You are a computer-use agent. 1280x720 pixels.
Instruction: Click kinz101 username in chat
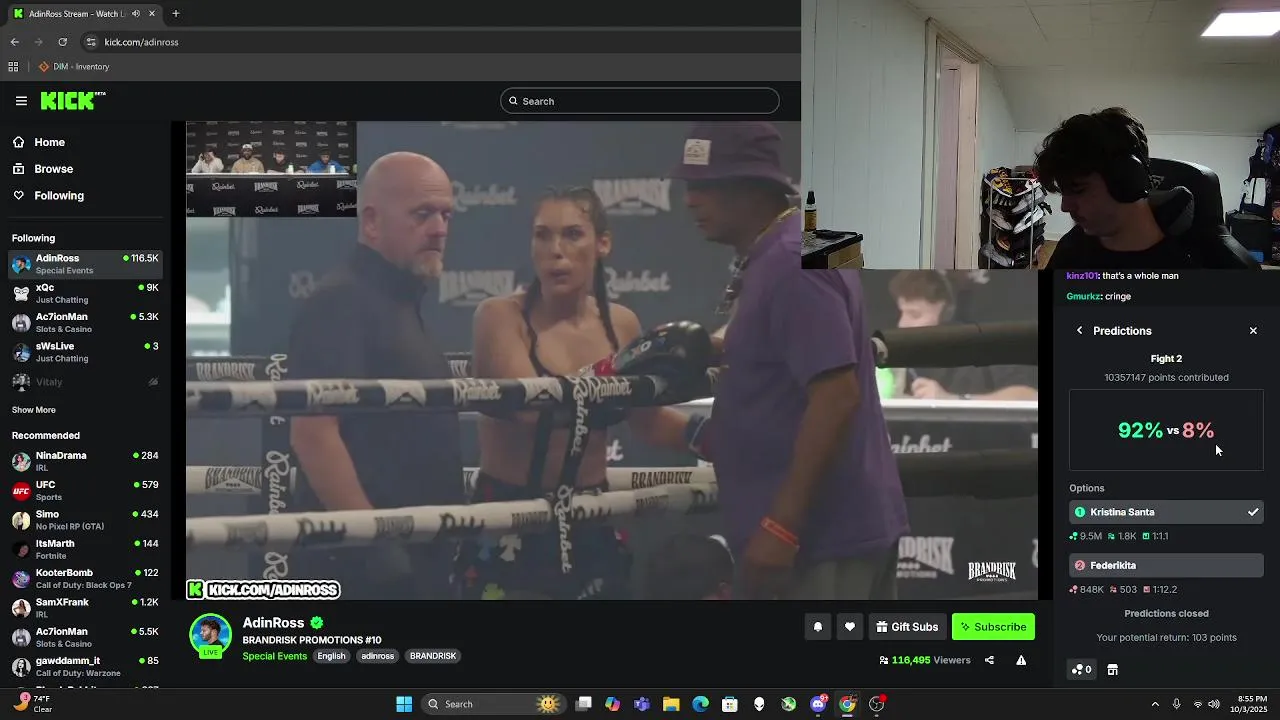[1082, 276]
